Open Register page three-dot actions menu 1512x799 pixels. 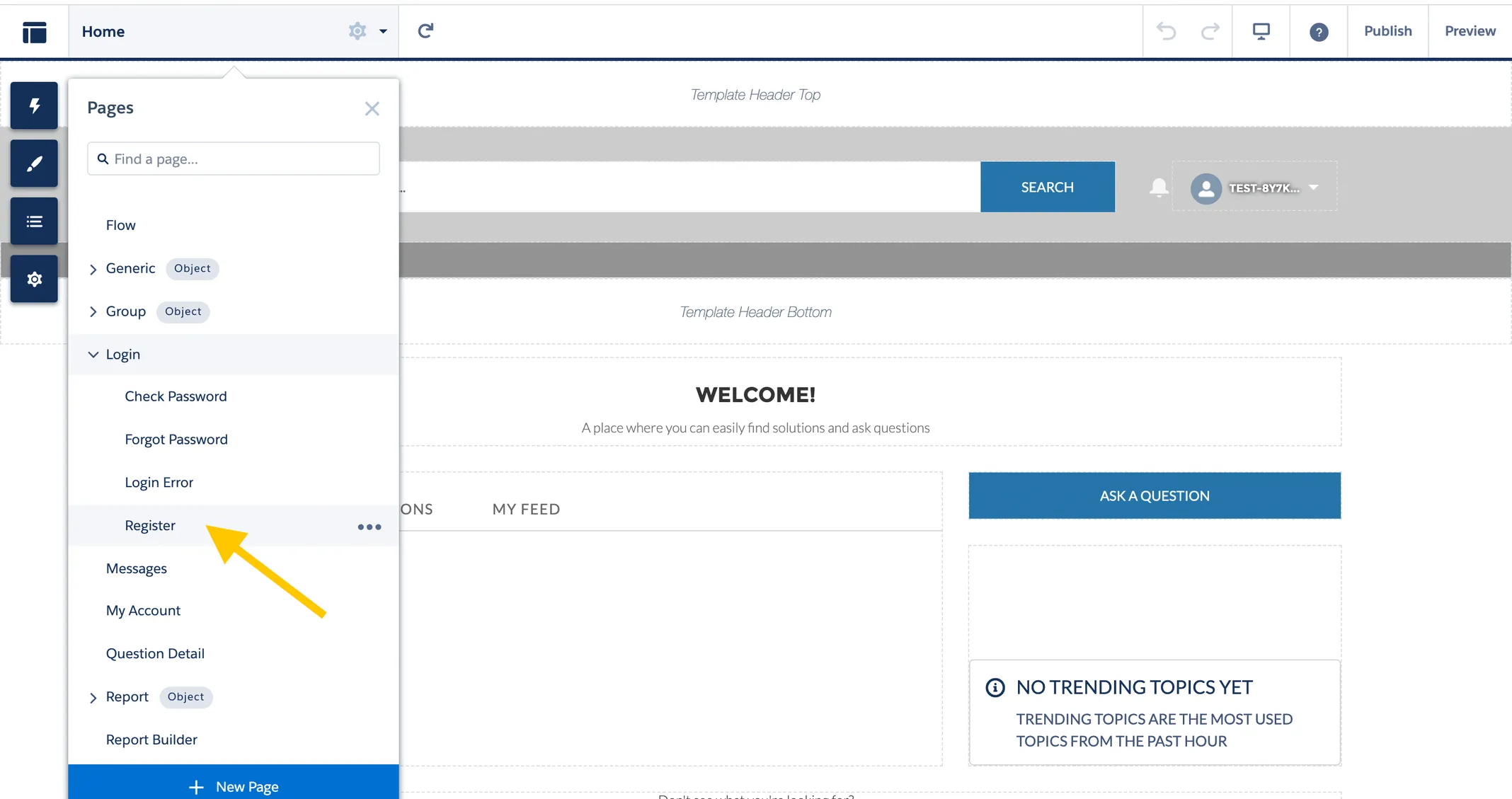coord(369,527)
